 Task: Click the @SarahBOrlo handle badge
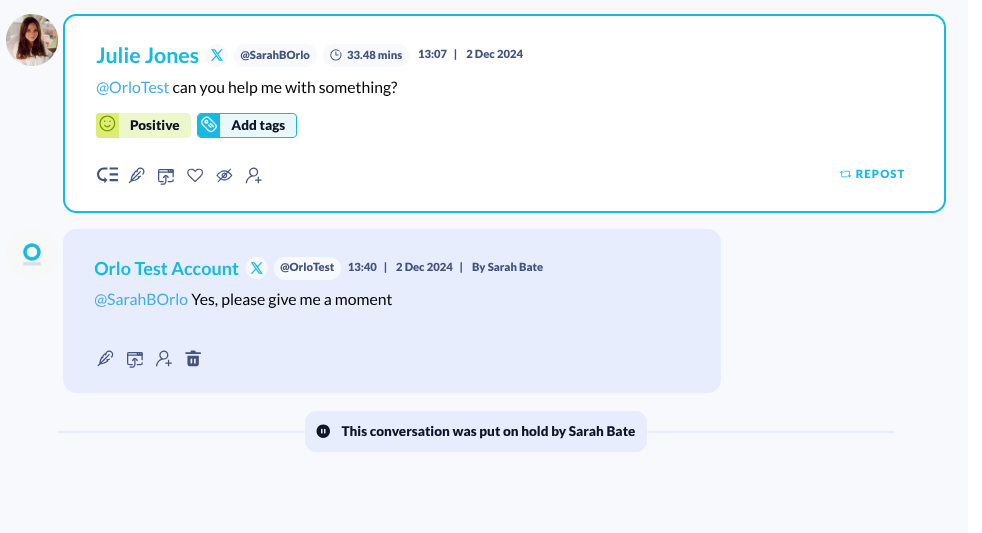(275, 55)
